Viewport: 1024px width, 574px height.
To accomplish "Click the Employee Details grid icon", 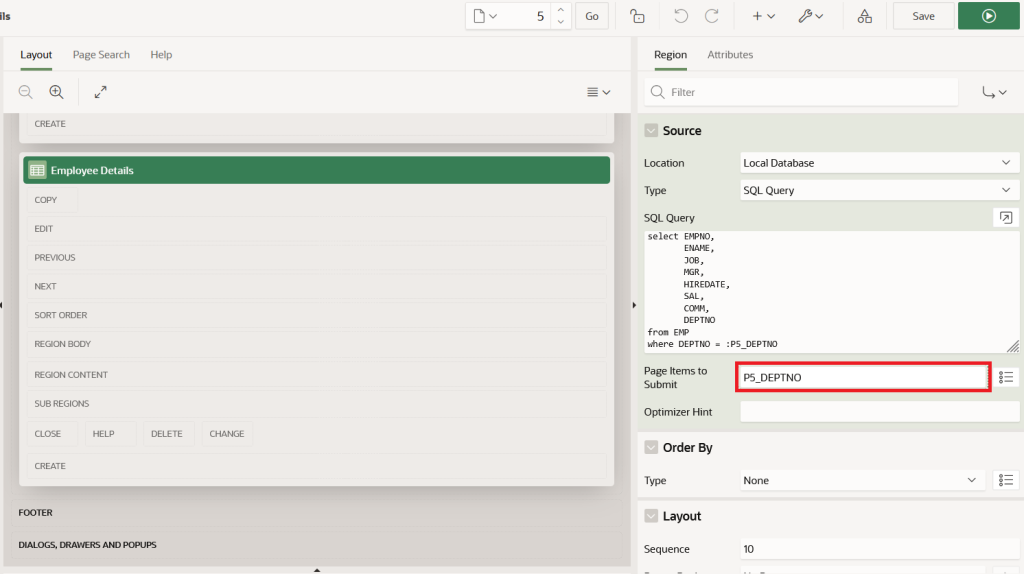I will (x=37, y=170).
